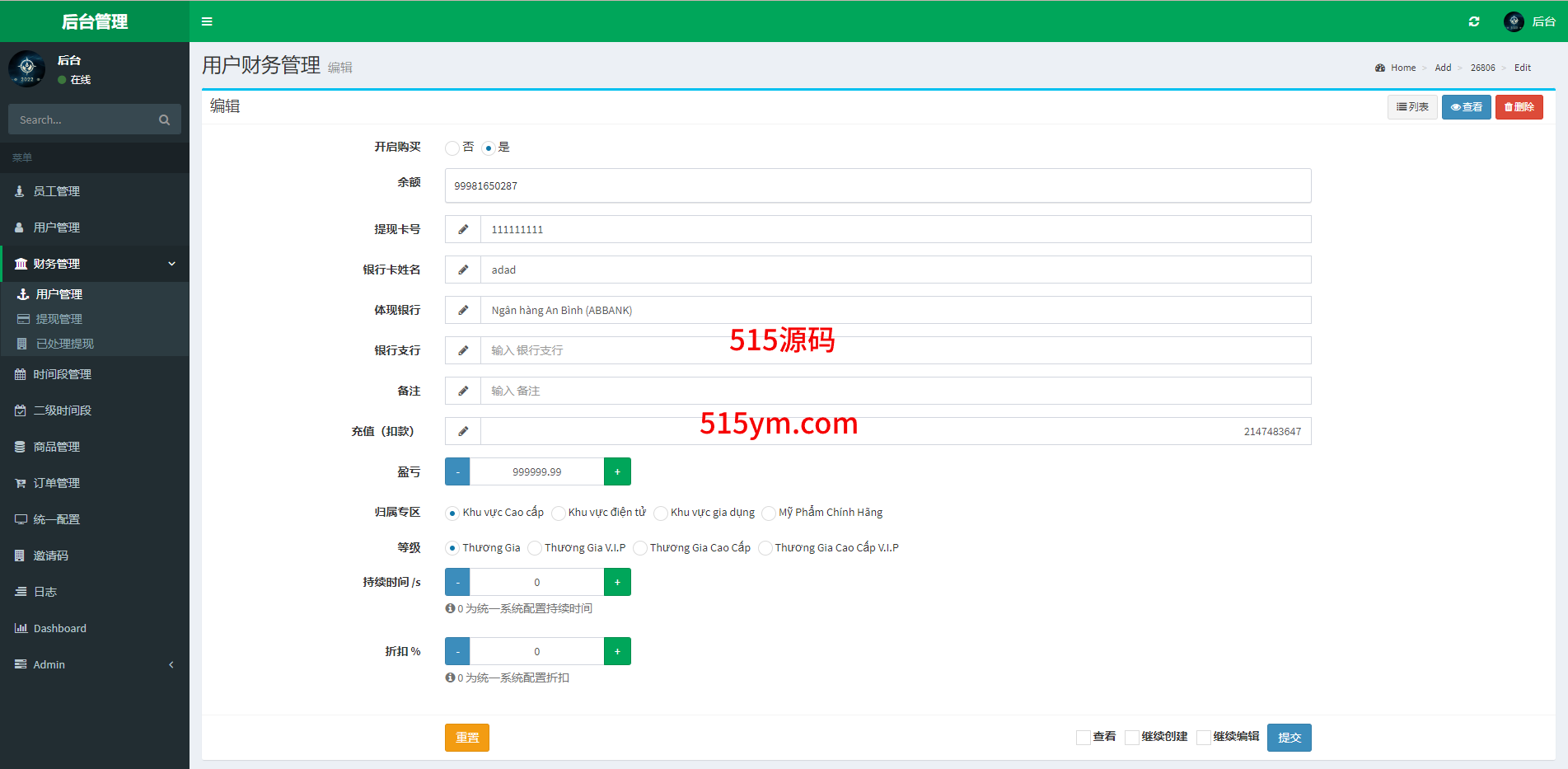
Task: Select Khu vực điện tử radio option
Action: tap(559, 513)
